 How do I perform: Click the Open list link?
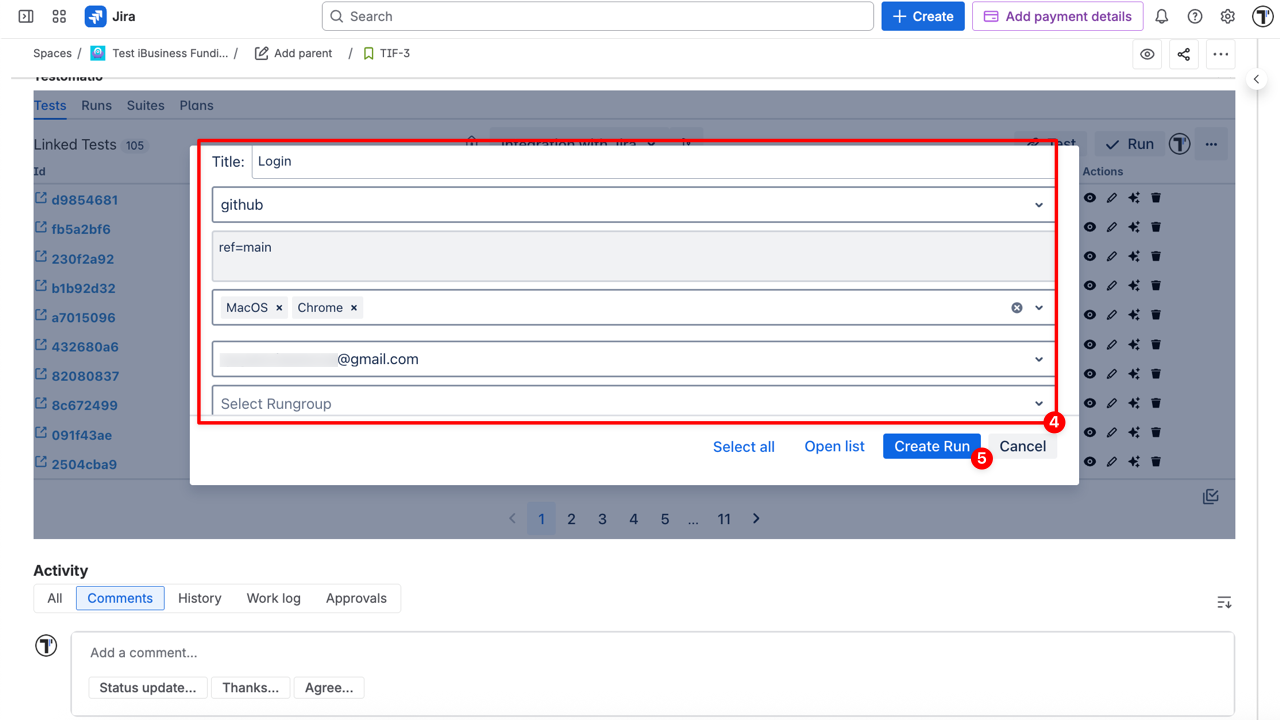834,446
